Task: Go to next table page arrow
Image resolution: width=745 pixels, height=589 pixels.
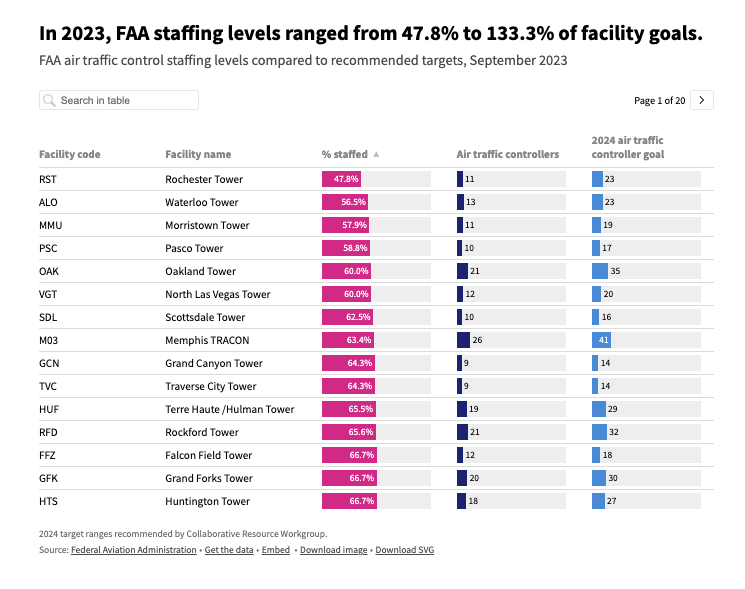Action: (x=702, y=100)
